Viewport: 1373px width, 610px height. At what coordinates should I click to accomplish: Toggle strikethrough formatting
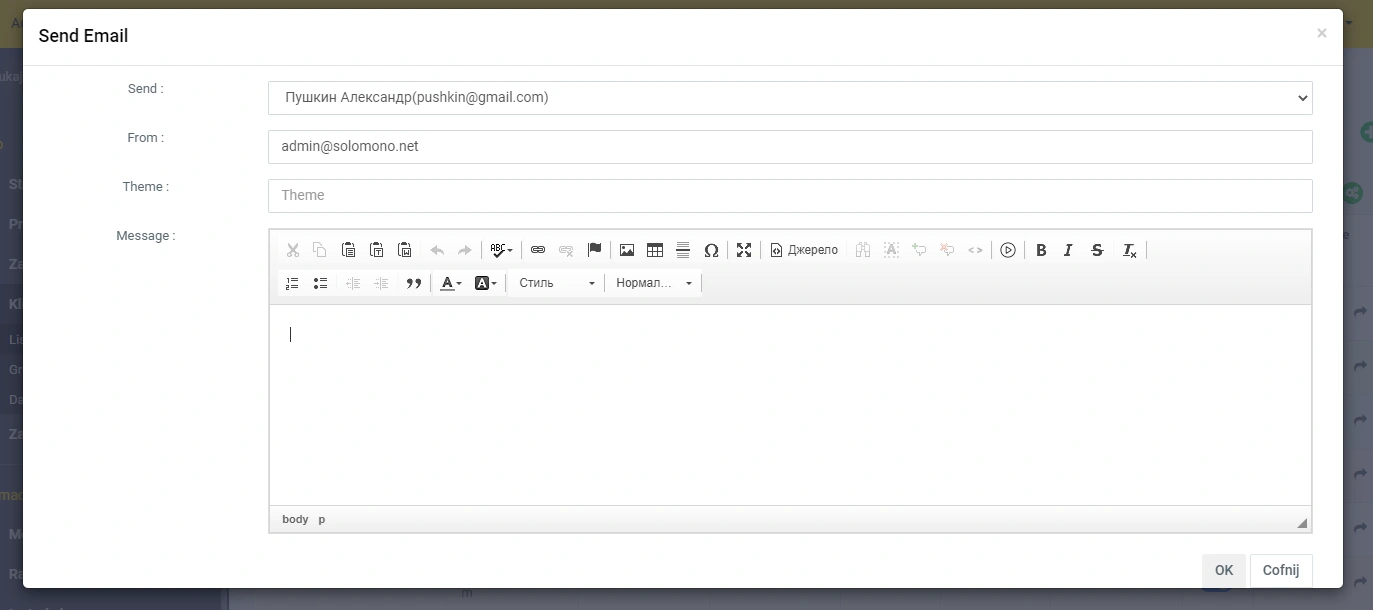(x=1097, y=250)
